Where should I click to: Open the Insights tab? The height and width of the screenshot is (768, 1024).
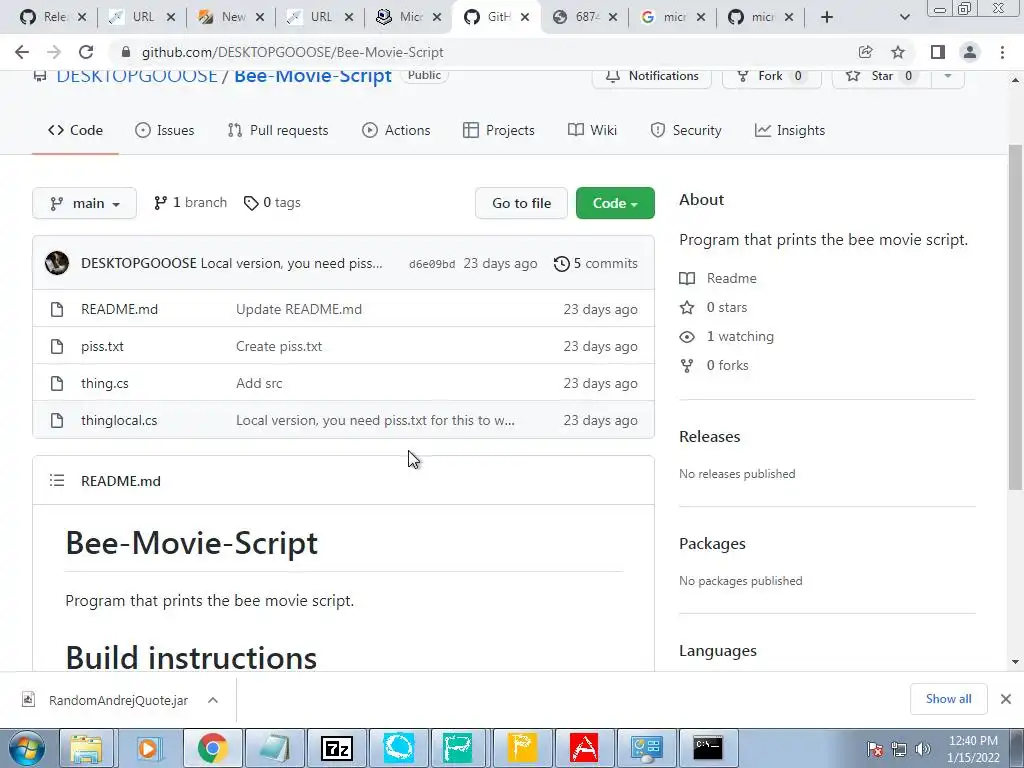point(790,130)
